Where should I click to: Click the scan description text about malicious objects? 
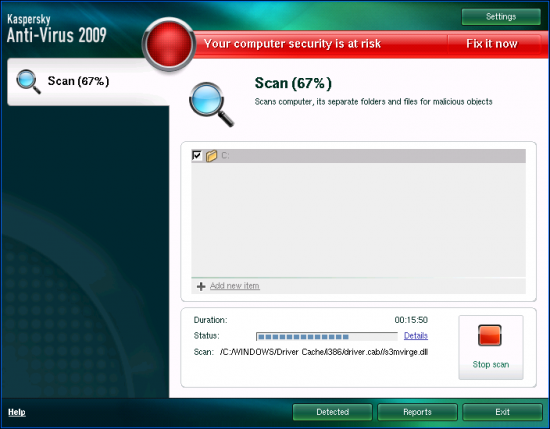point(374,102)
